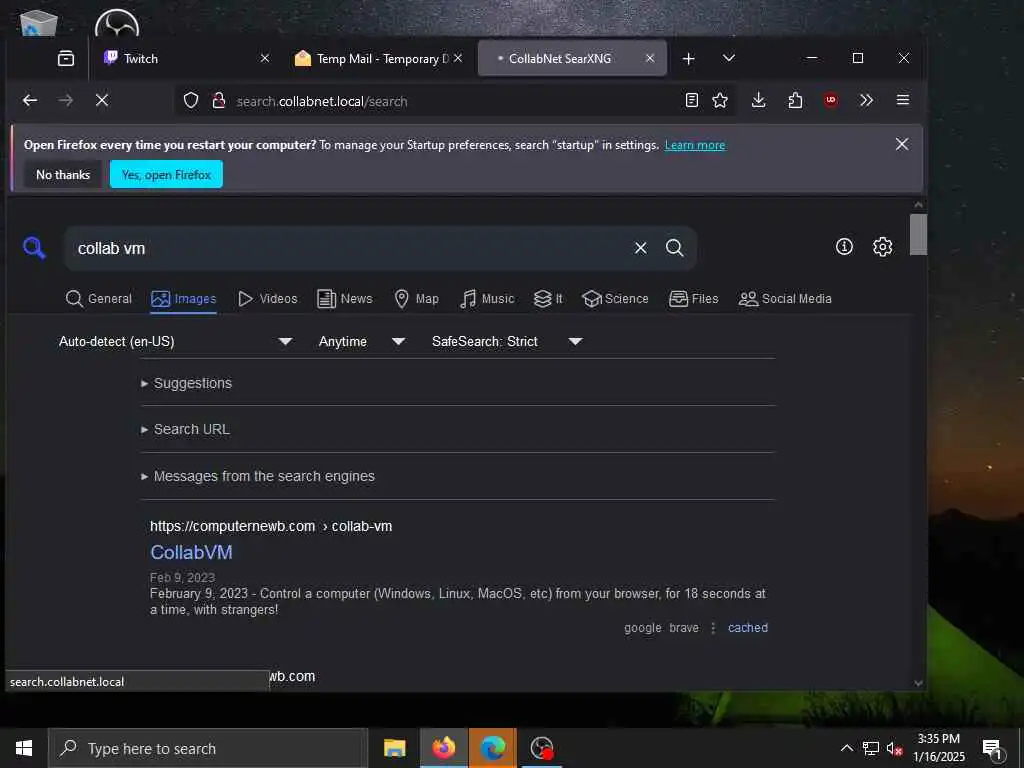Open the Windows Start menu

pos(24,748)
